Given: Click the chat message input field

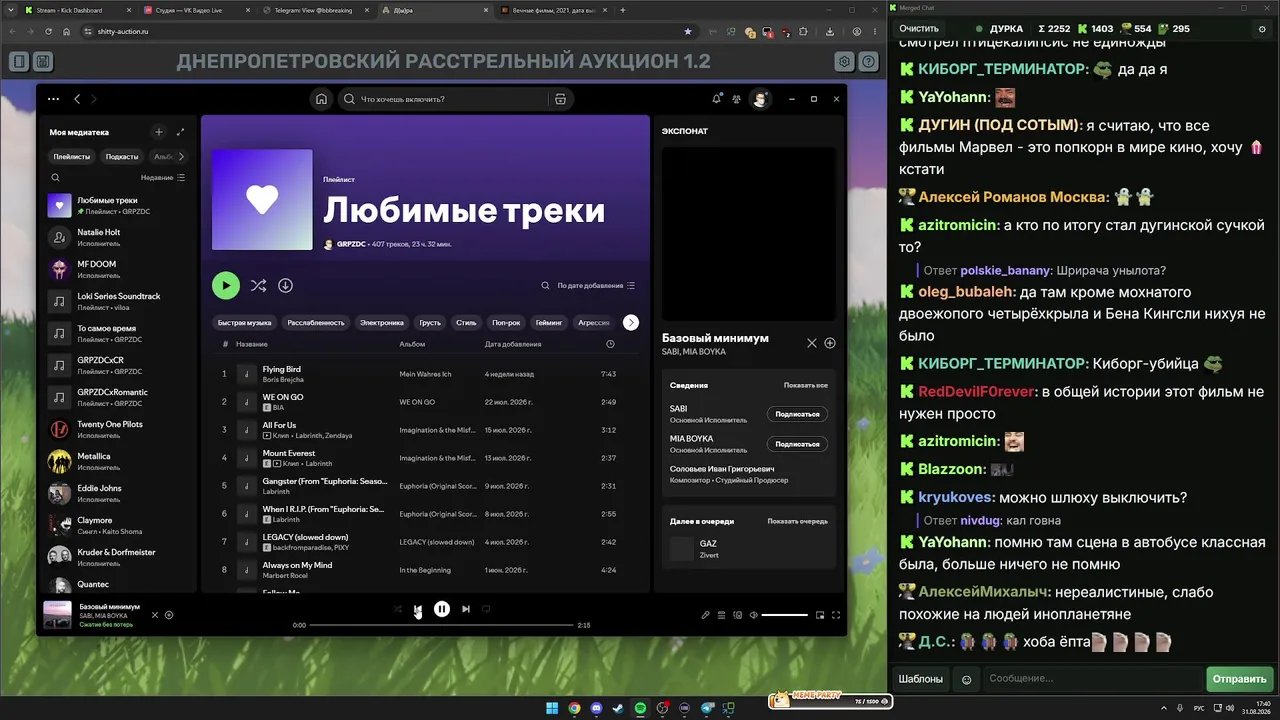Looking at the screenshot, I should pyautogui.click(x=1092, y=679).
